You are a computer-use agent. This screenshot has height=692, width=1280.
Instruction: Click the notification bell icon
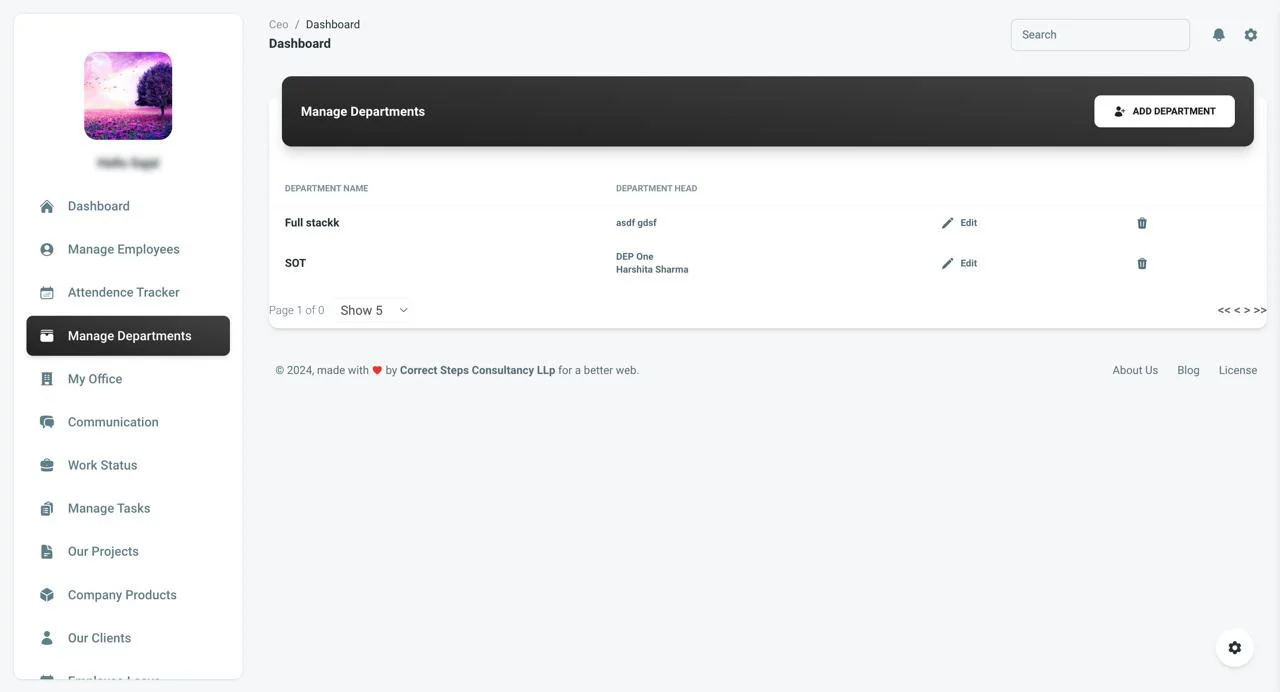[1218, 35]
